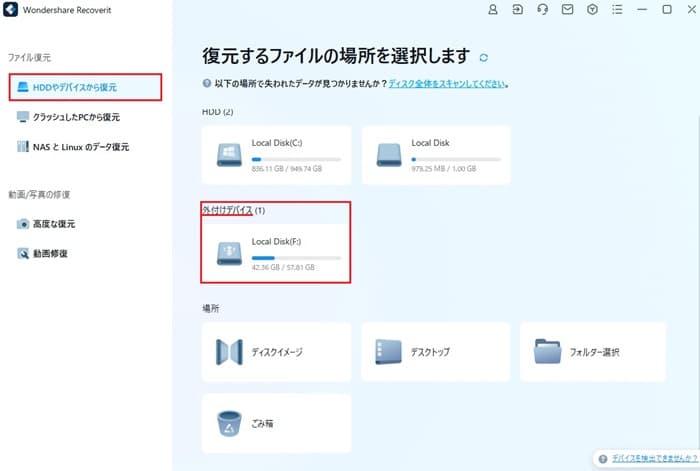Viewport: 700px width, 471px height.
Task: Open the list menu icon in title bar
Action: [x=617, y=9]
